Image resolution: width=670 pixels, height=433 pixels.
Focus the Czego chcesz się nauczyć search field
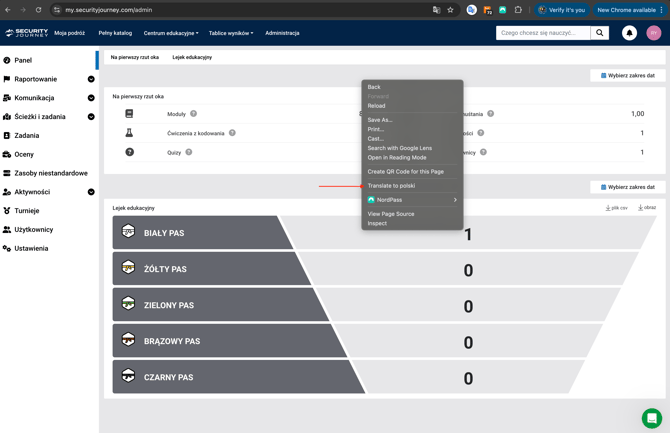coord(543,33)
